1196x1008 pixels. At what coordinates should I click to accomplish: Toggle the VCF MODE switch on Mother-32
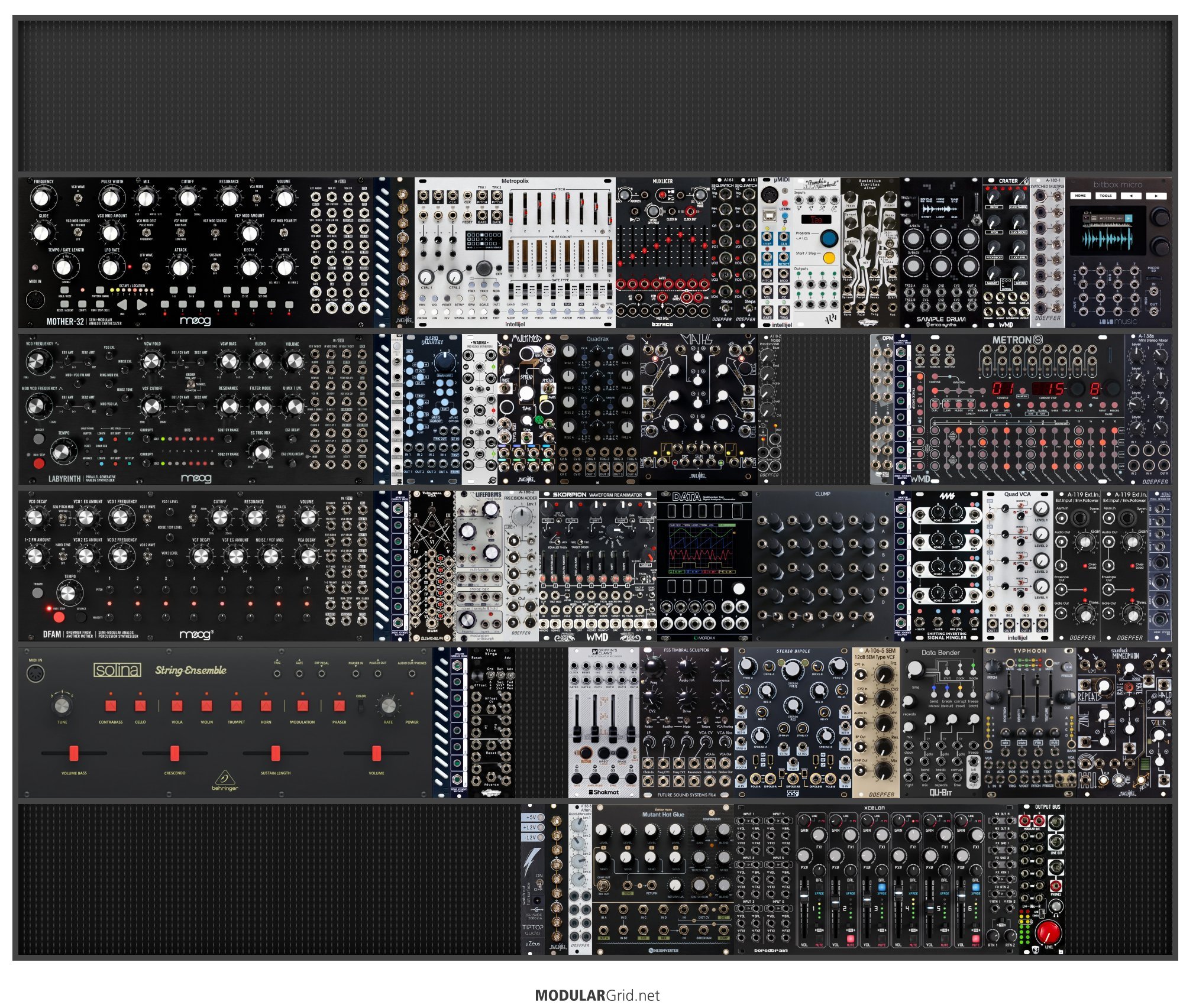[180, 233]
